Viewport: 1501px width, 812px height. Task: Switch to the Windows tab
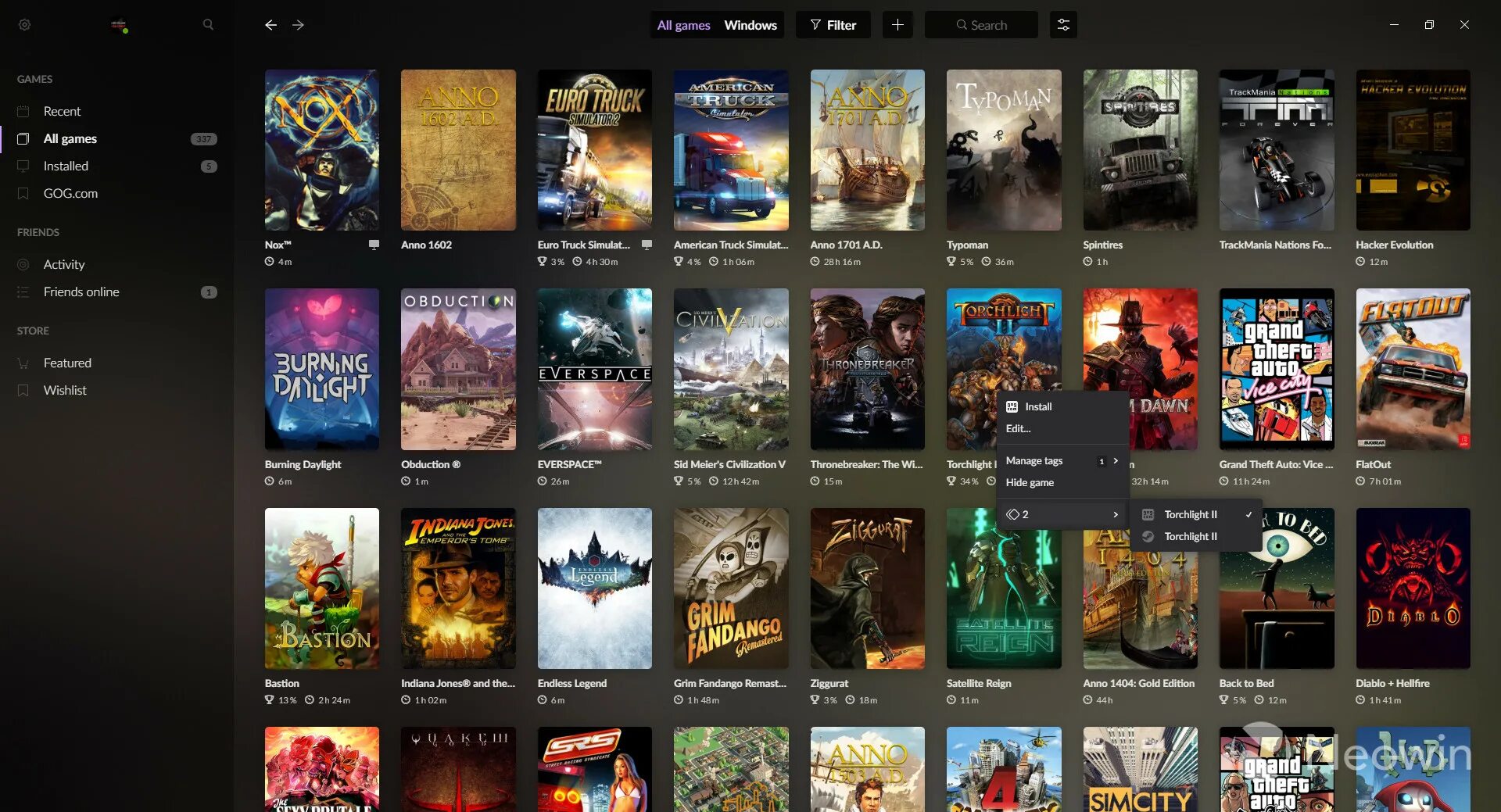pyautogui.click(x=750, y=25)
